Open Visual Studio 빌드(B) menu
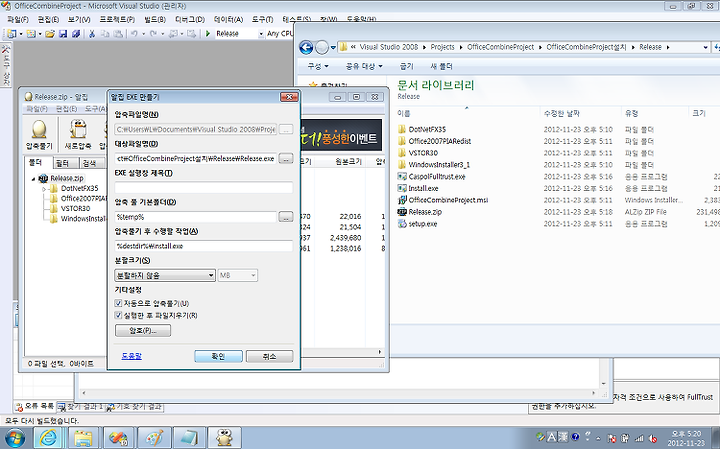Image resolution: width=720 pixels, height=449 pixels. 155,19
